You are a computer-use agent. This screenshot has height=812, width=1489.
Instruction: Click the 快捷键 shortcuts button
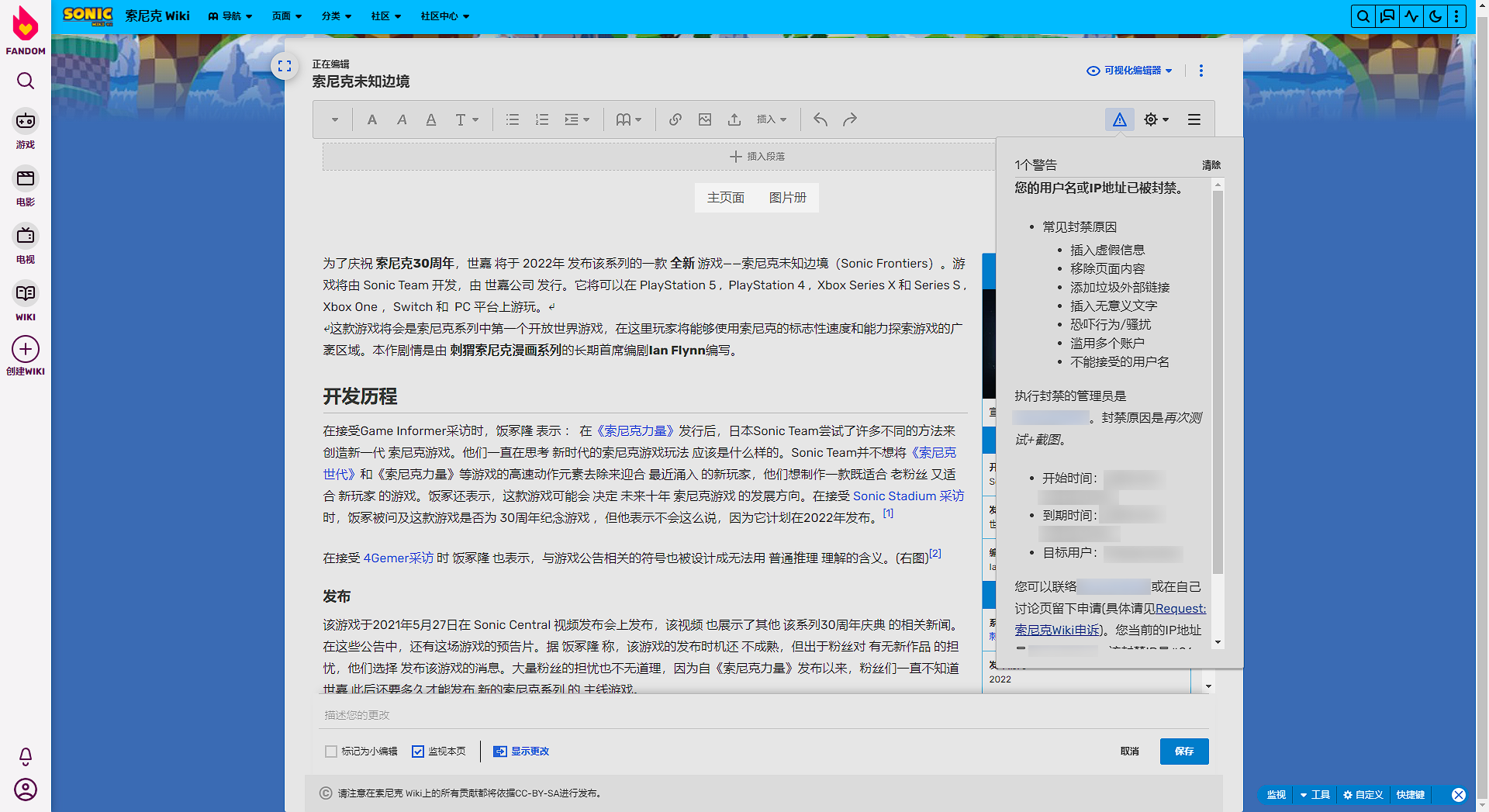tap(1411, 795)
